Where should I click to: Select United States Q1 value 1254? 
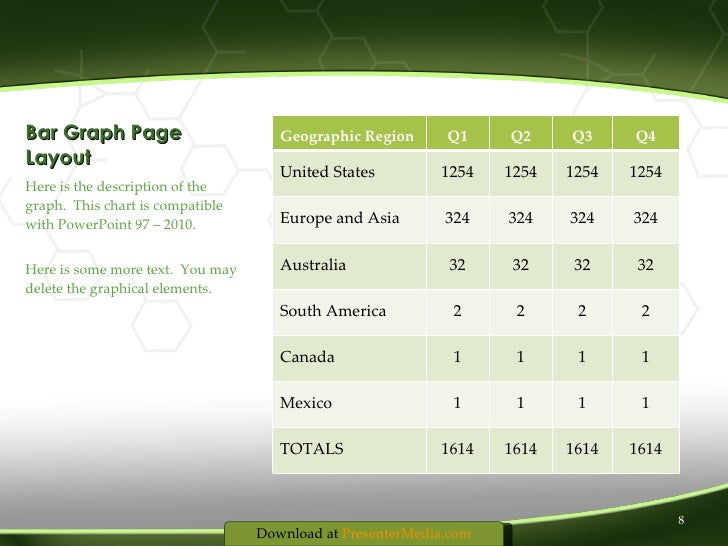tap(458, 173)
